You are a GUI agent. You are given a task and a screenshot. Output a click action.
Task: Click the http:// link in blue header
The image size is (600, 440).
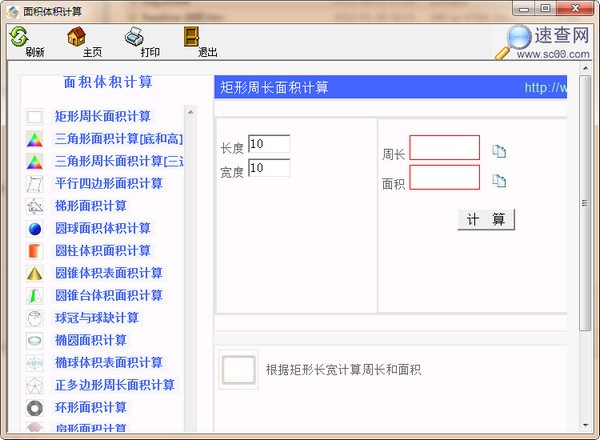[x=545, y=88]
